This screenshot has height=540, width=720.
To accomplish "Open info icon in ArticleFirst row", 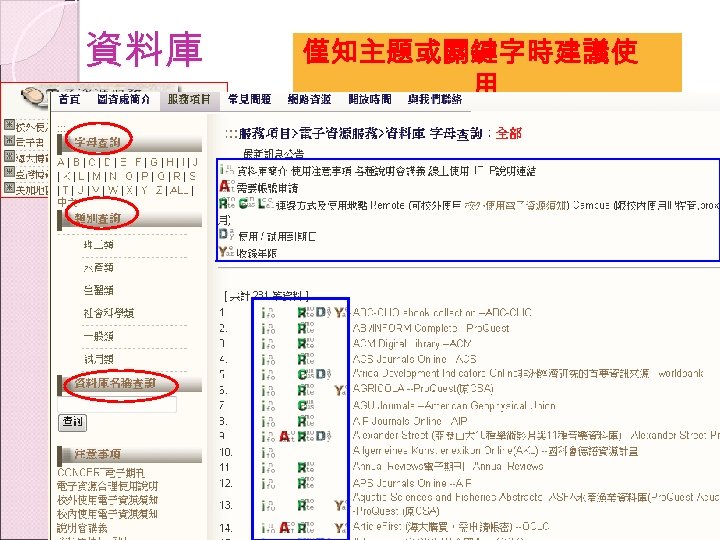I will 268,529.
